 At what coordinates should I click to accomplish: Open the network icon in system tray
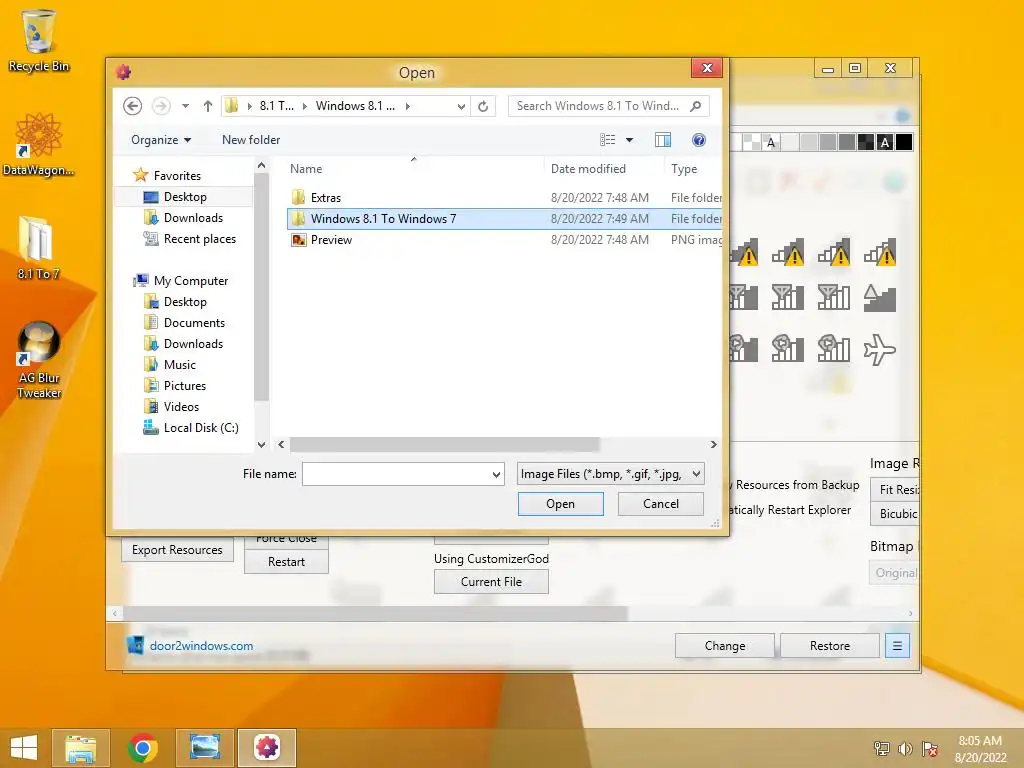pos(881,748)
